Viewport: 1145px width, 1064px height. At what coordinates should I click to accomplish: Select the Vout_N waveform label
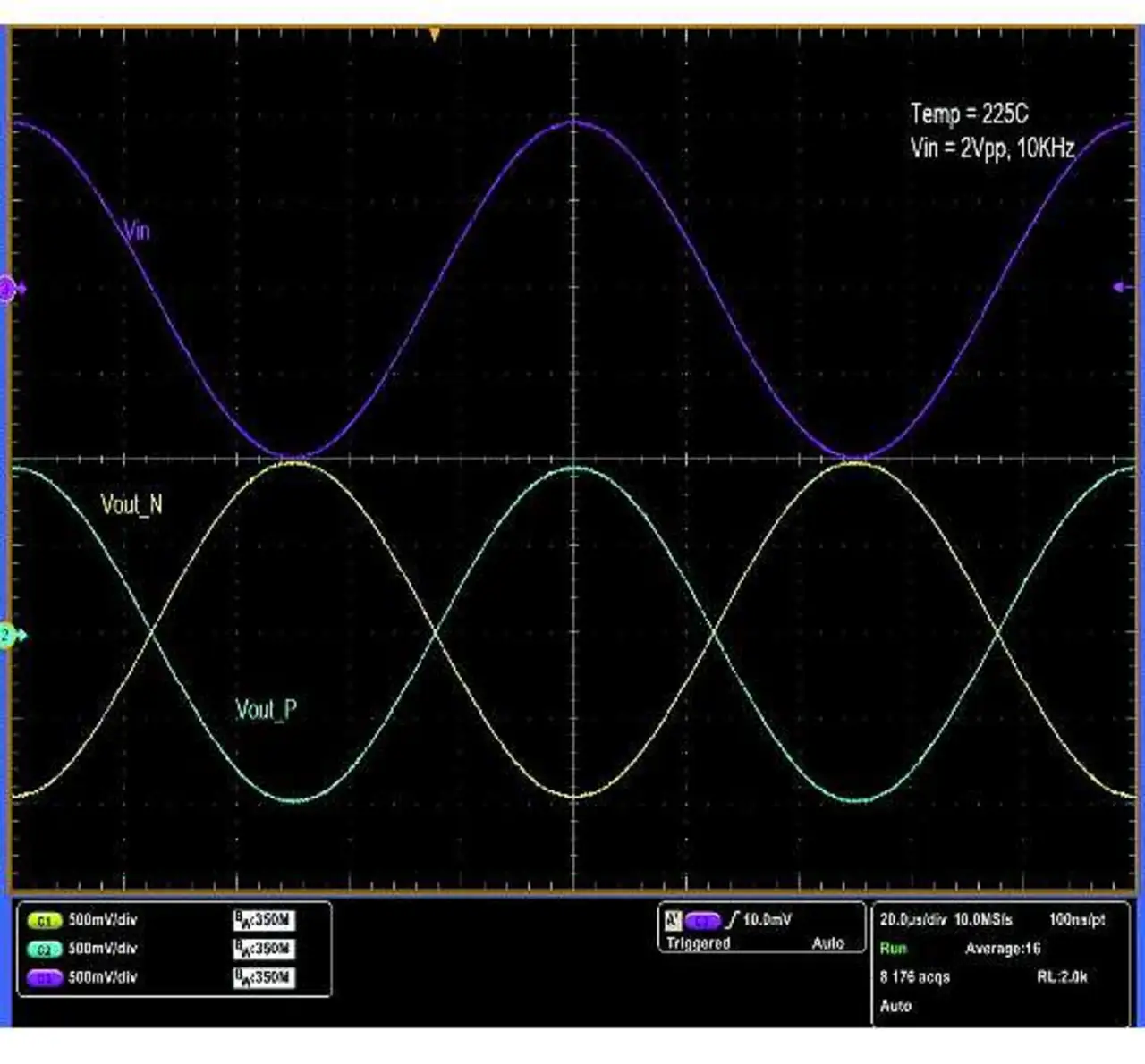coord(131,505)
